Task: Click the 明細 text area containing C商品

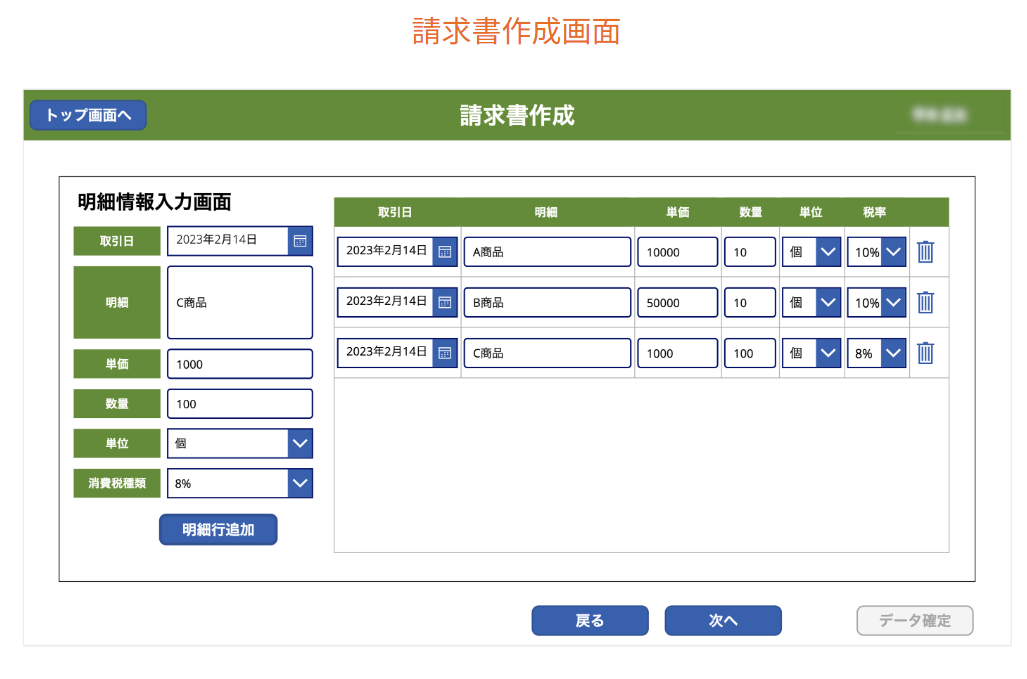Action: pos(240,302)
